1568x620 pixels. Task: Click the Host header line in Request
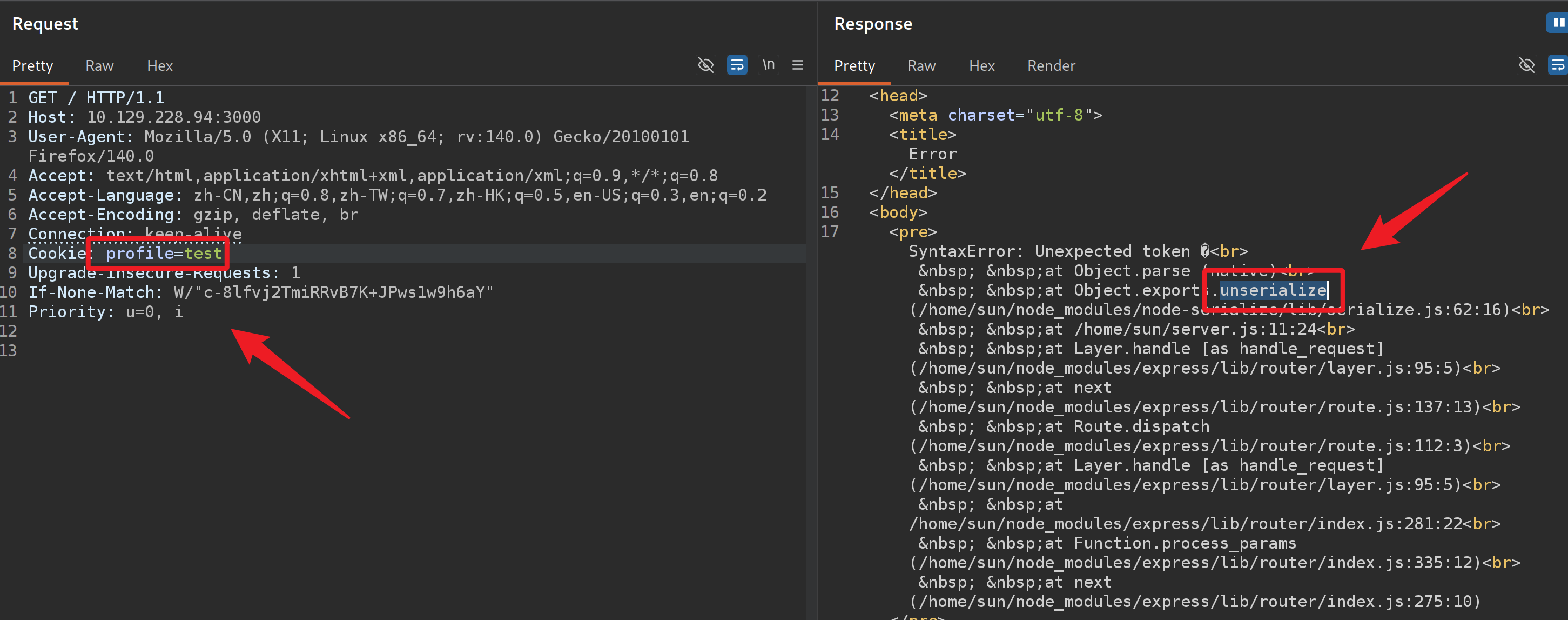[144, 117]
